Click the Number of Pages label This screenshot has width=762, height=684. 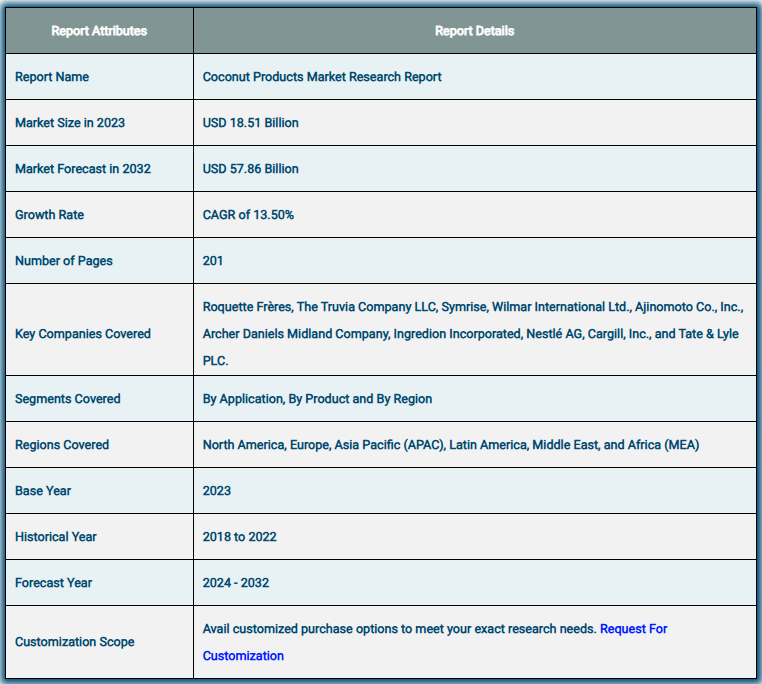pos(64,261)
